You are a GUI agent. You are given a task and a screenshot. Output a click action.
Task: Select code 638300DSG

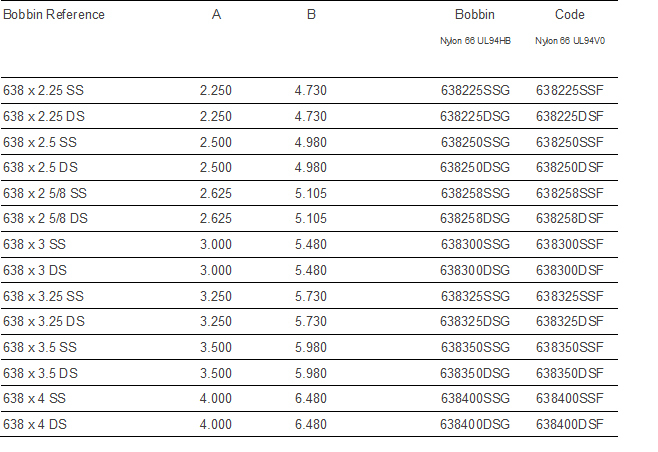click(475, 270)
